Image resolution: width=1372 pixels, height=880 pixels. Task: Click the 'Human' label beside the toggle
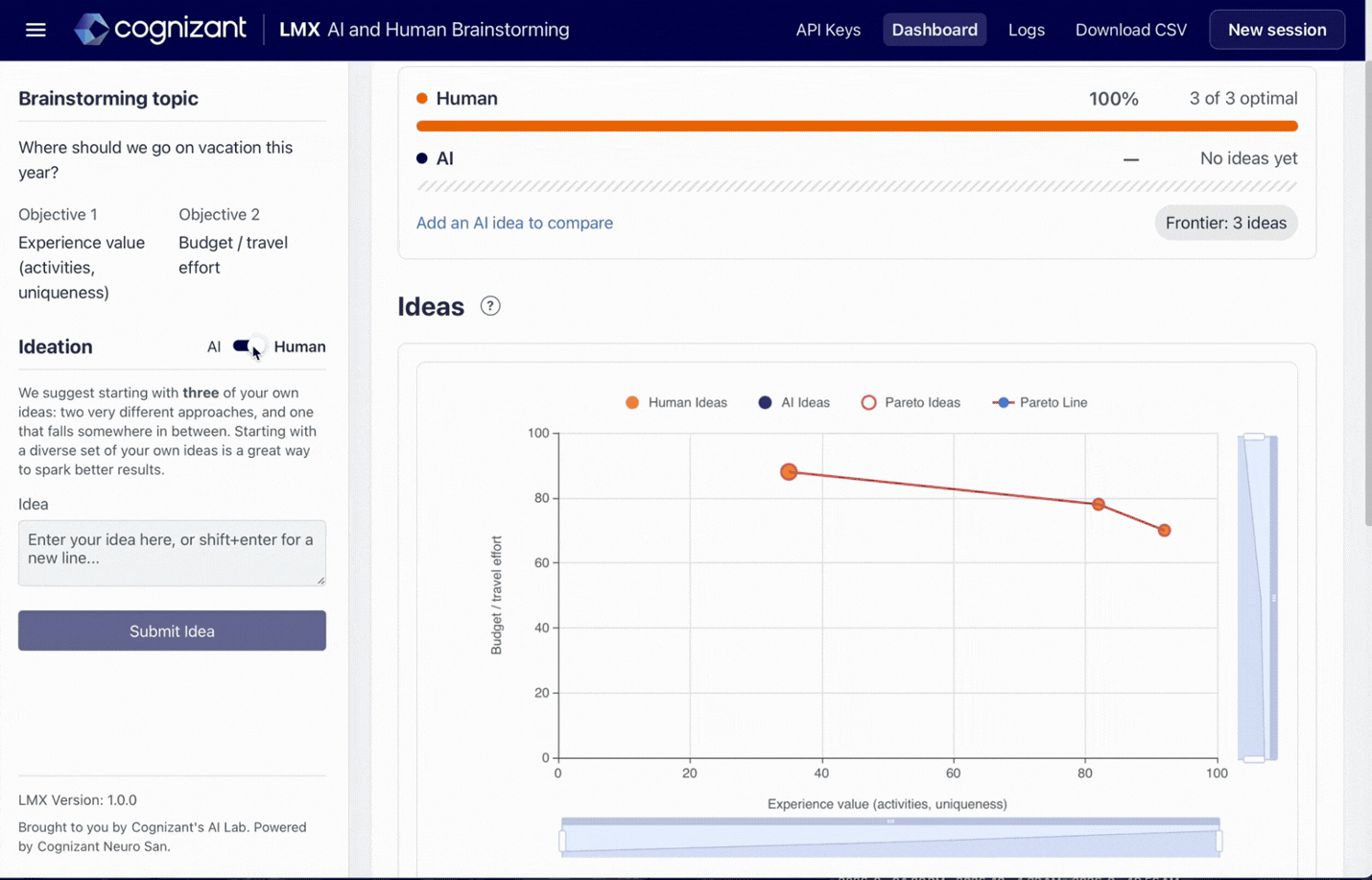tap(299, 346)
